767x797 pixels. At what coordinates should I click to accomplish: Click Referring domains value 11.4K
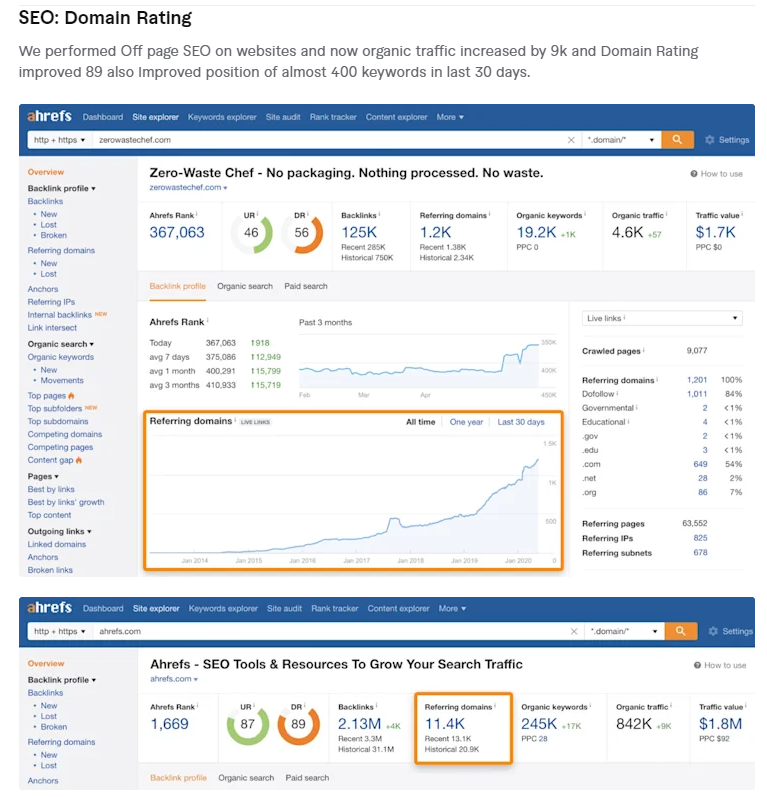pos(445,724)
